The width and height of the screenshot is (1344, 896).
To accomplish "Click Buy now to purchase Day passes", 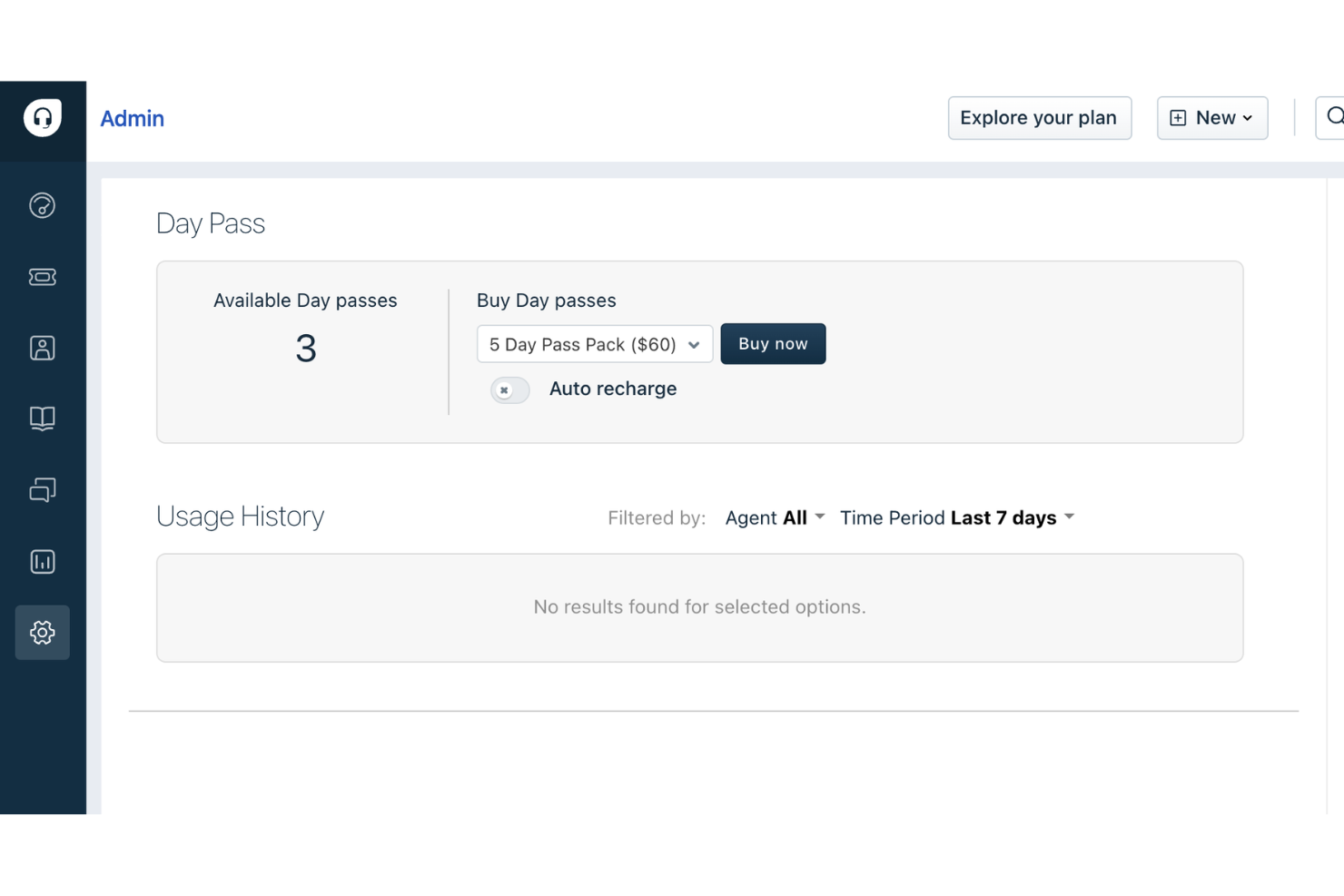I will pyautogui.click(x=773, y=343).
